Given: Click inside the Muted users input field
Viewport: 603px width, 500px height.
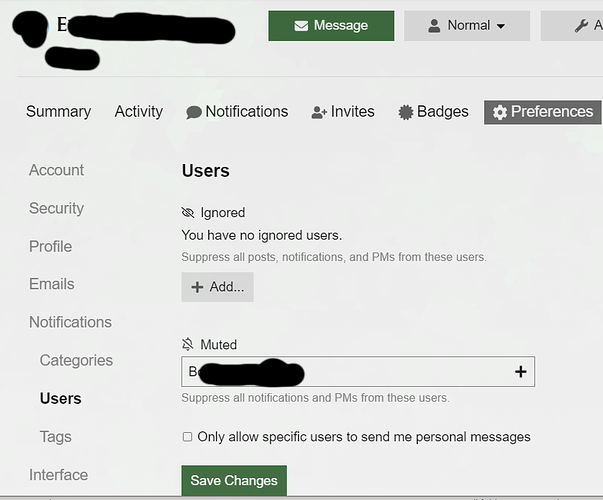Looking at the screenshot, I should coord(358,372).
